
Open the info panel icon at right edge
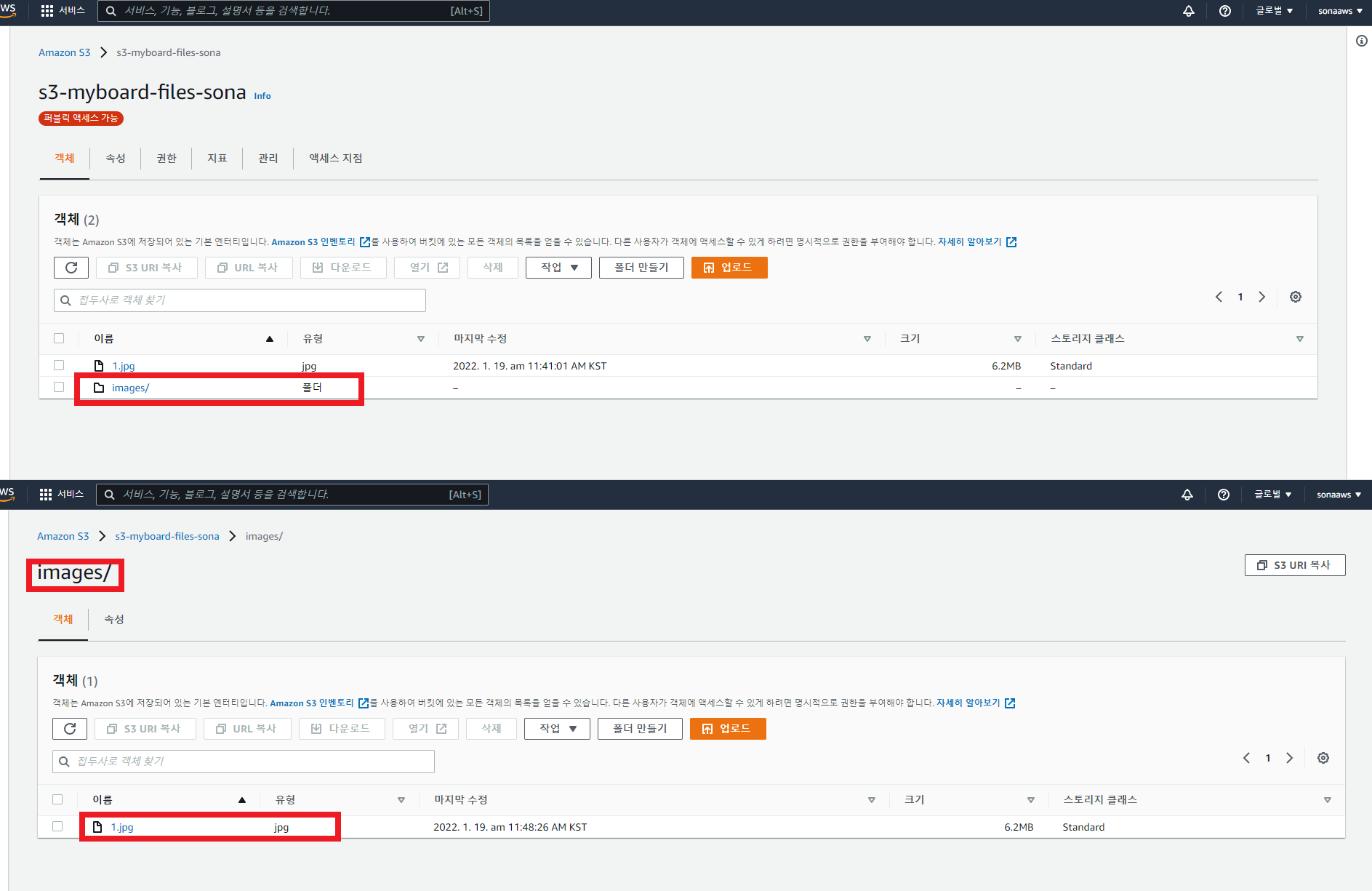[x=1362, y=41]
